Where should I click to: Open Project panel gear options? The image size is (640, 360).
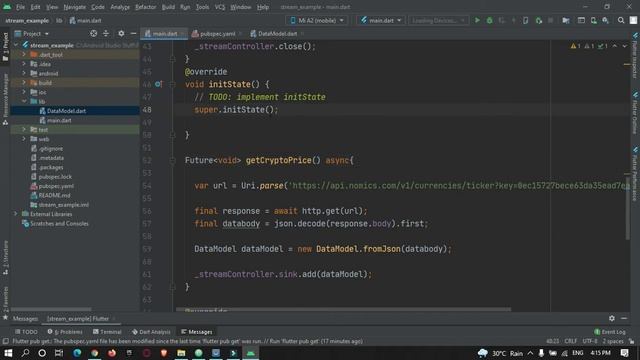[121, 33]
